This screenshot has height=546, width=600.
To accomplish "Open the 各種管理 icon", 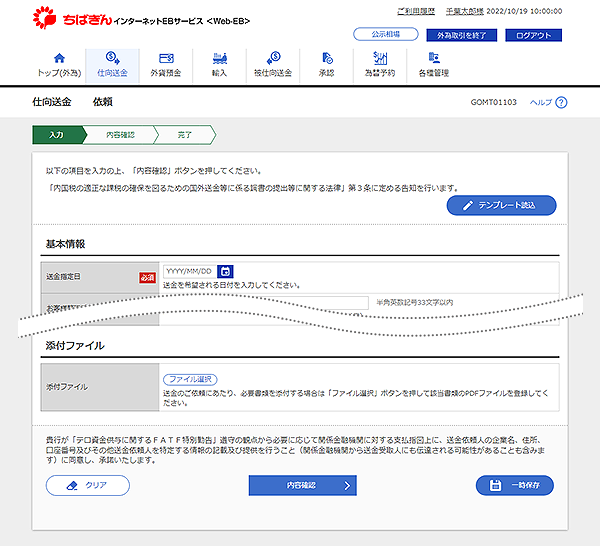I will [434, 58].
